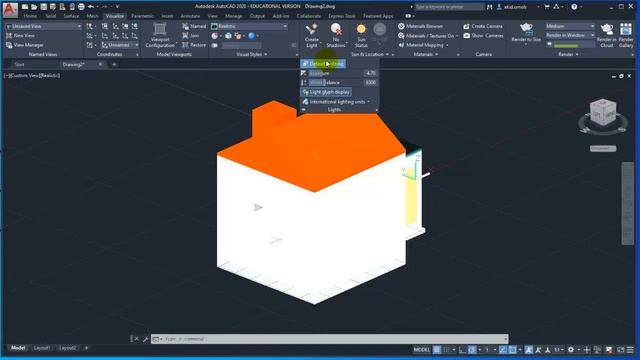Viewport: 640px width, 360px height.
Task: Adjust the White Balance slider
Action: (336, 82)
